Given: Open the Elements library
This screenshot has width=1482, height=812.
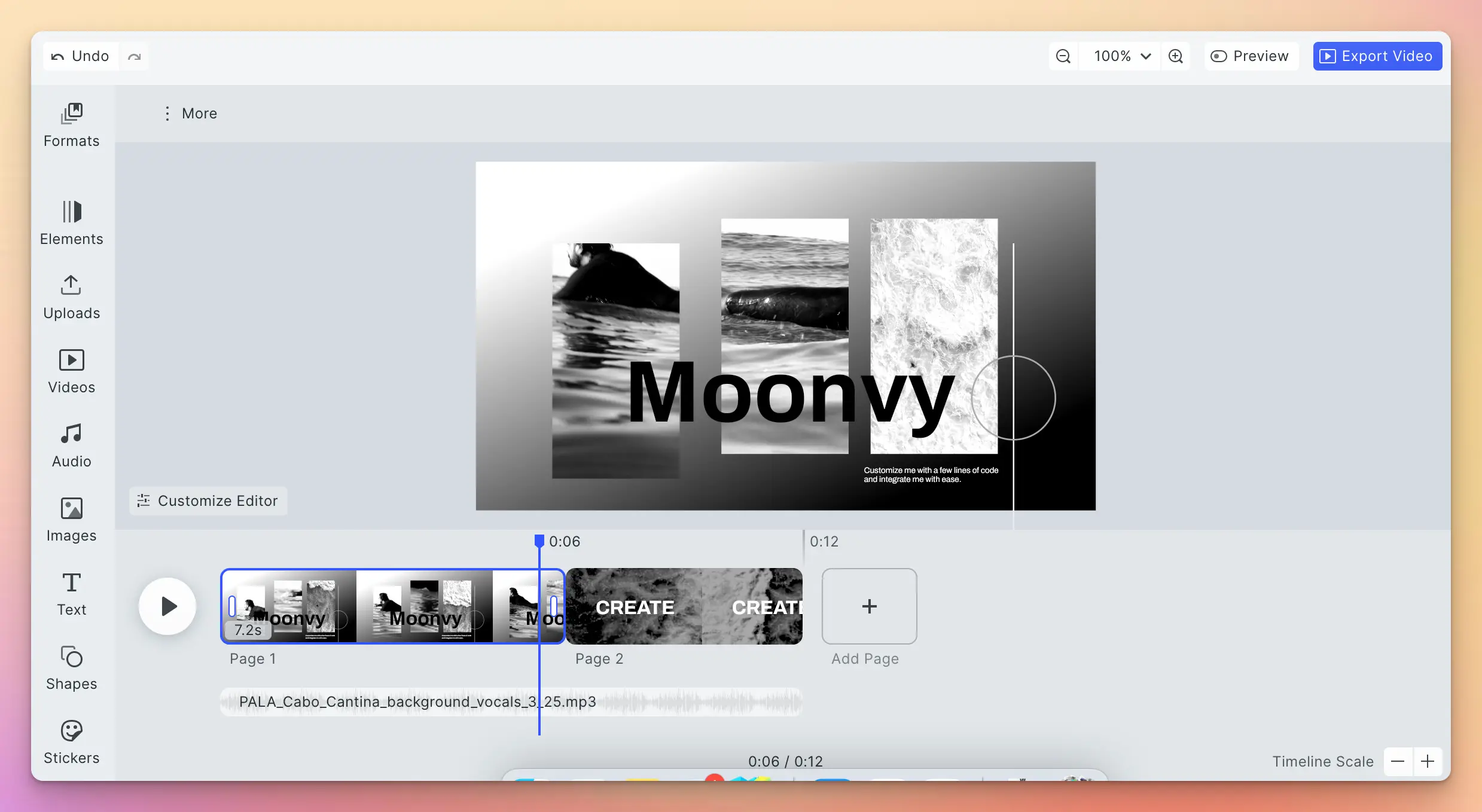Looking at the screenshot, I should point(71,223).
